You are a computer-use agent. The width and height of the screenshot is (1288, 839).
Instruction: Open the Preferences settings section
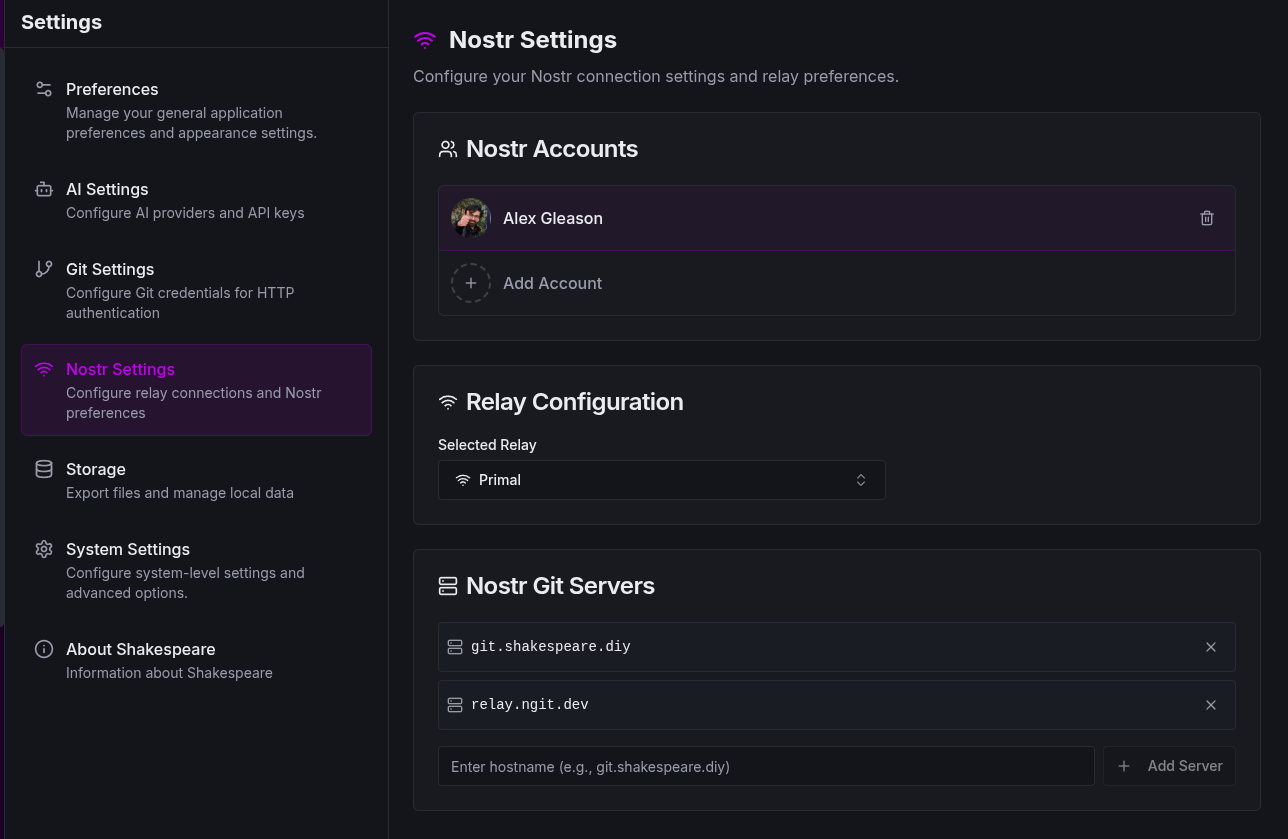tap(112, 90)
